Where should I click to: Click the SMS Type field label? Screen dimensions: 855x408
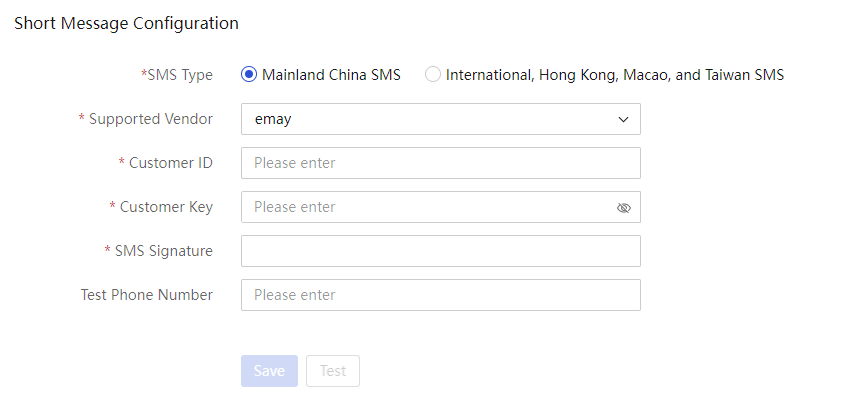point(177,75)
